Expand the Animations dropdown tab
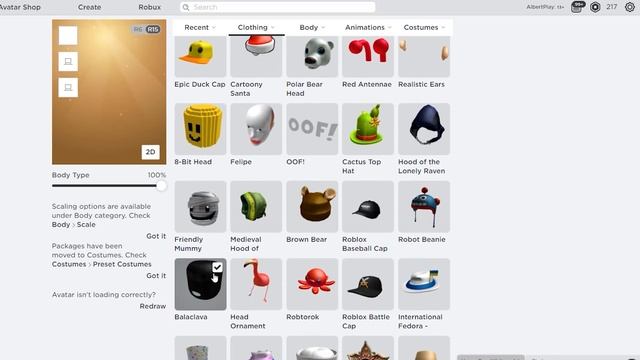 coord(368,27)
